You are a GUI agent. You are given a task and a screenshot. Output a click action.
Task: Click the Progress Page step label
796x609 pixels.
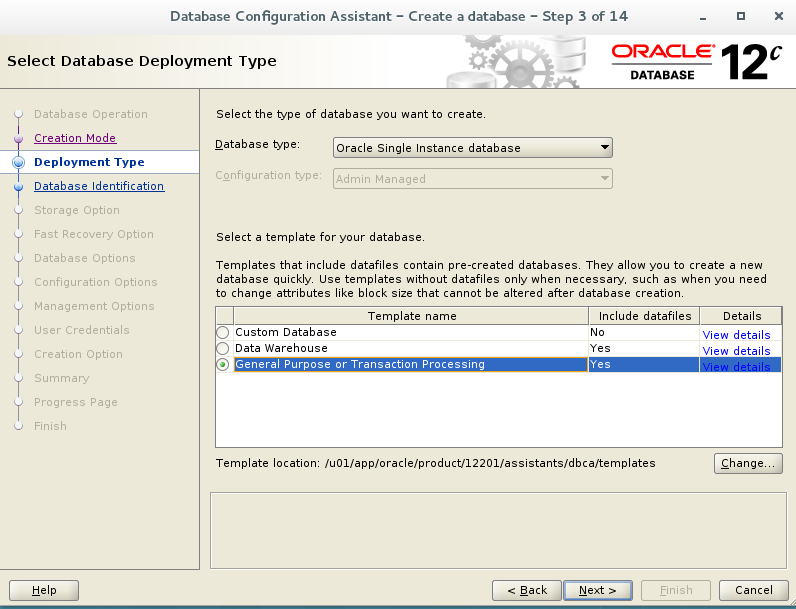click(76, 402)
